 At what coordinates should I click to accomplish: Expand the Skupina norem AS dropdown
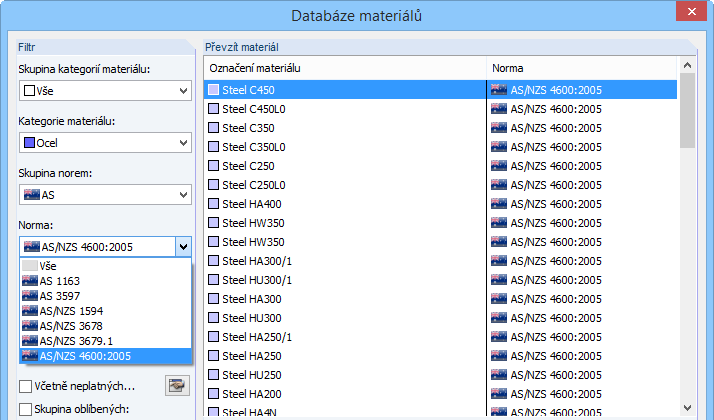pyautogui.click(x=105, y=195)
